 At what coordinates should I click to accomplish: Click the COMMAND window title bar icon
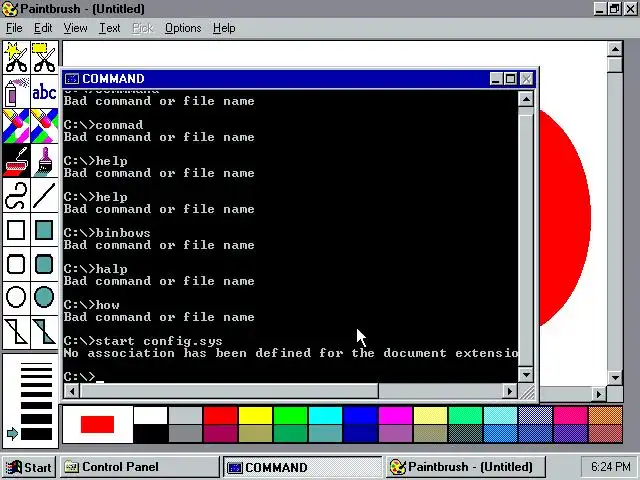[x=72, y=78]
